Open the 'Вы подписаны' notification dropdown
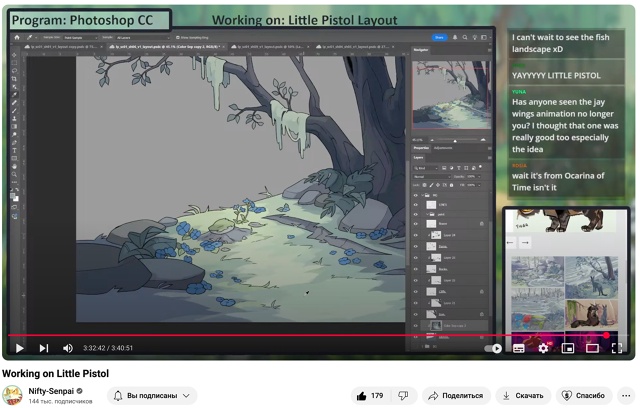The width and height of the screenshot is (640, 408). [x=152, y=396]
